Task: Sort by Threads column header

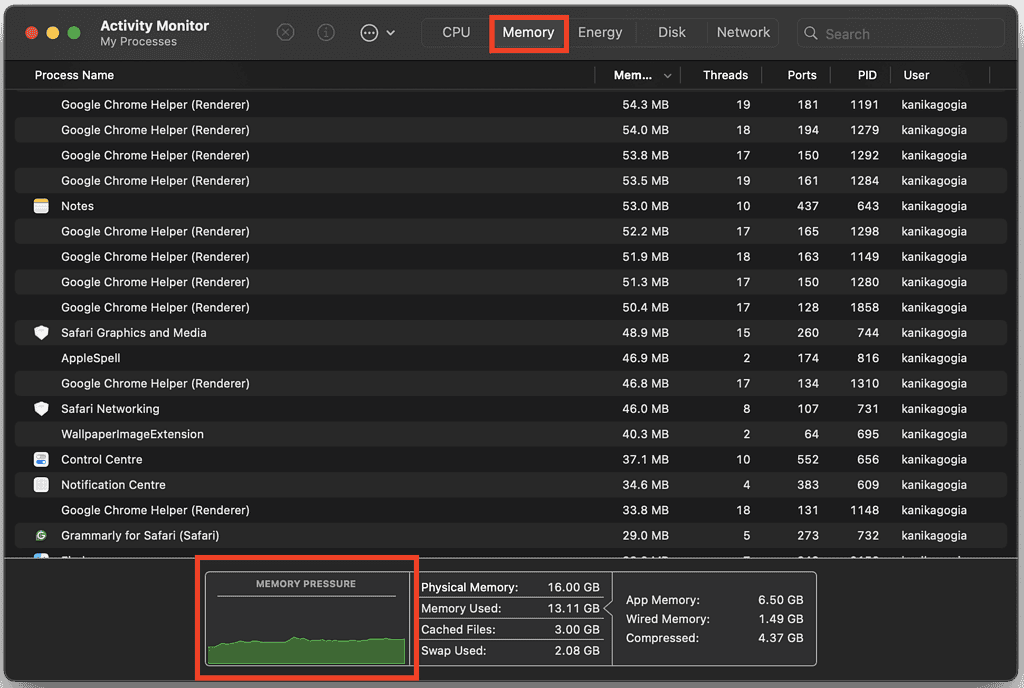Action: click(x=725, y=75)
